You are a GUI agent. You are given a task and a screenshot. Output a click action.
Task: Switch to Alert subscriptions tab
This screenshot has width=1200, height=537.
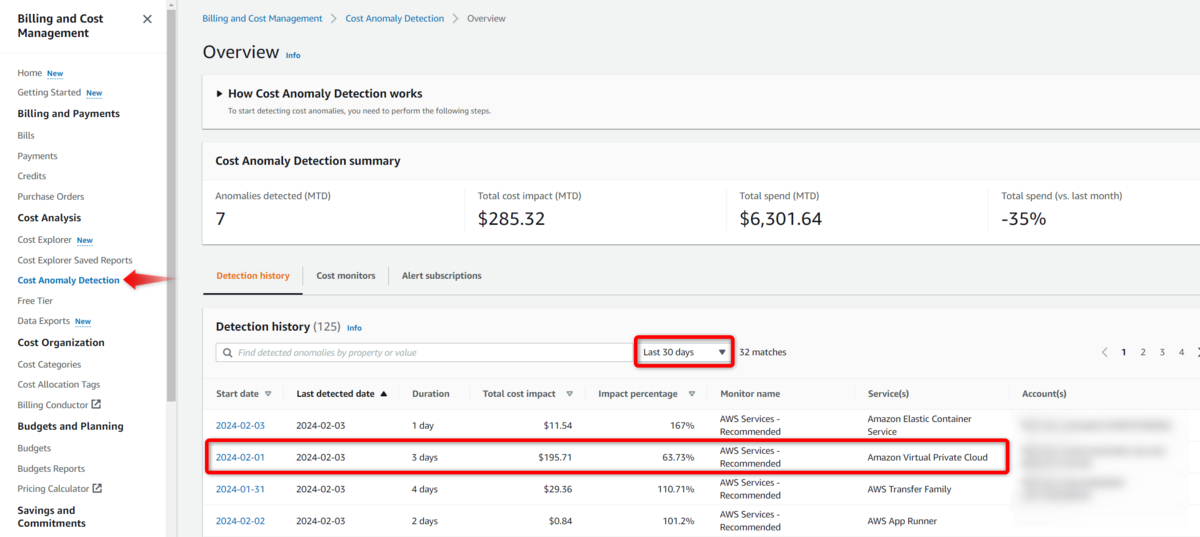coord(441,276)
